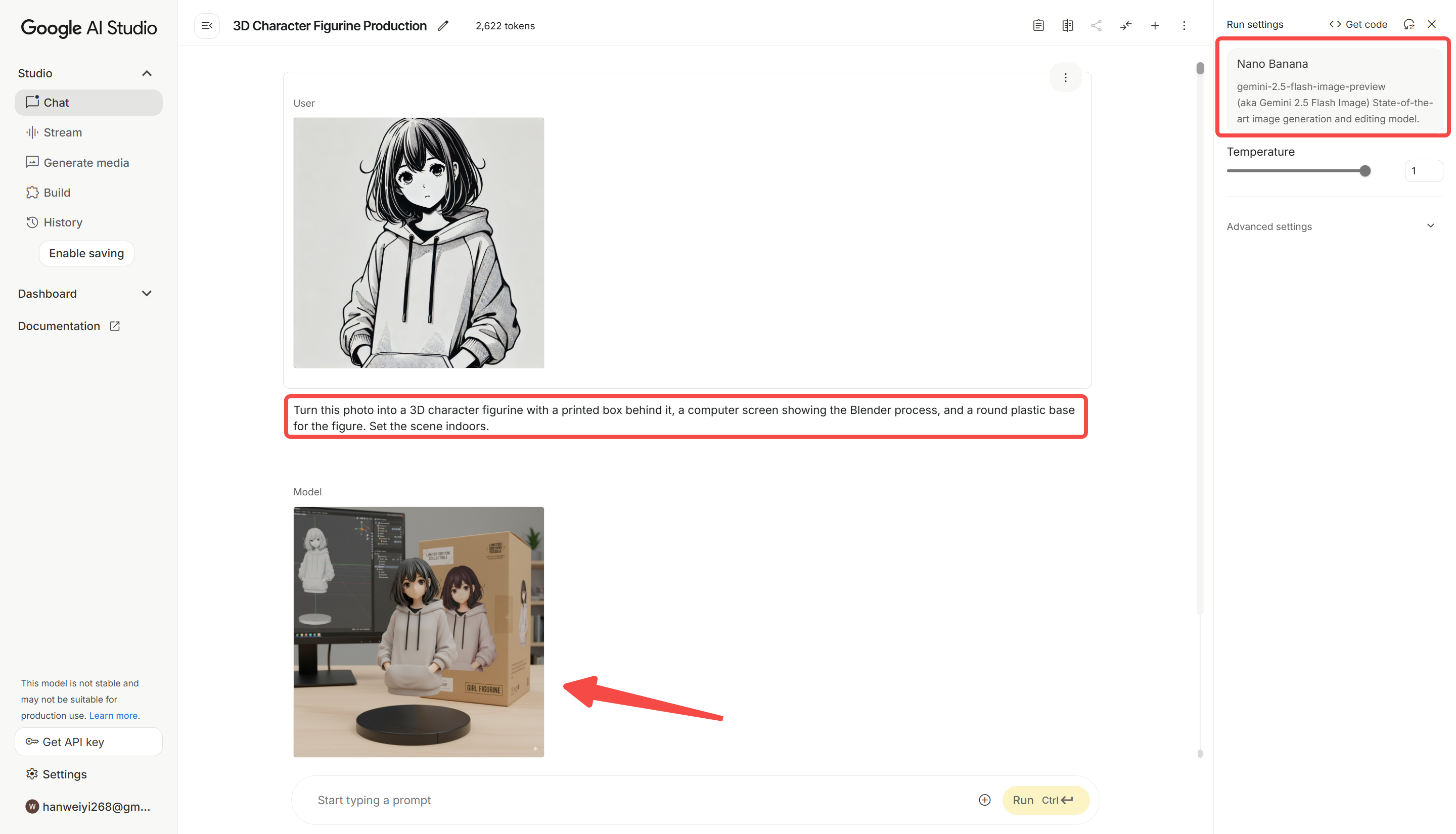Click the reset run settings icon

1408,24
